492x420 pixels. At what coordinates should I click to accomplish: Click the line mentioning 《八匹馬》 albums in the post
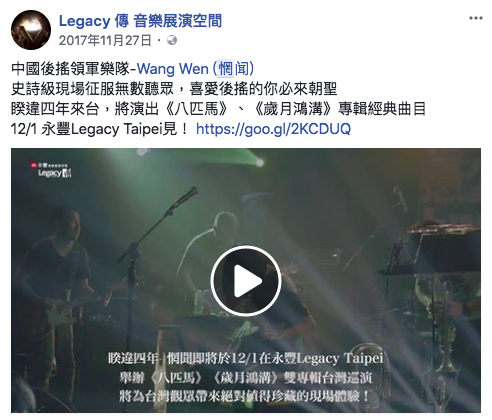pyautogui.click(x=218, y=109)
